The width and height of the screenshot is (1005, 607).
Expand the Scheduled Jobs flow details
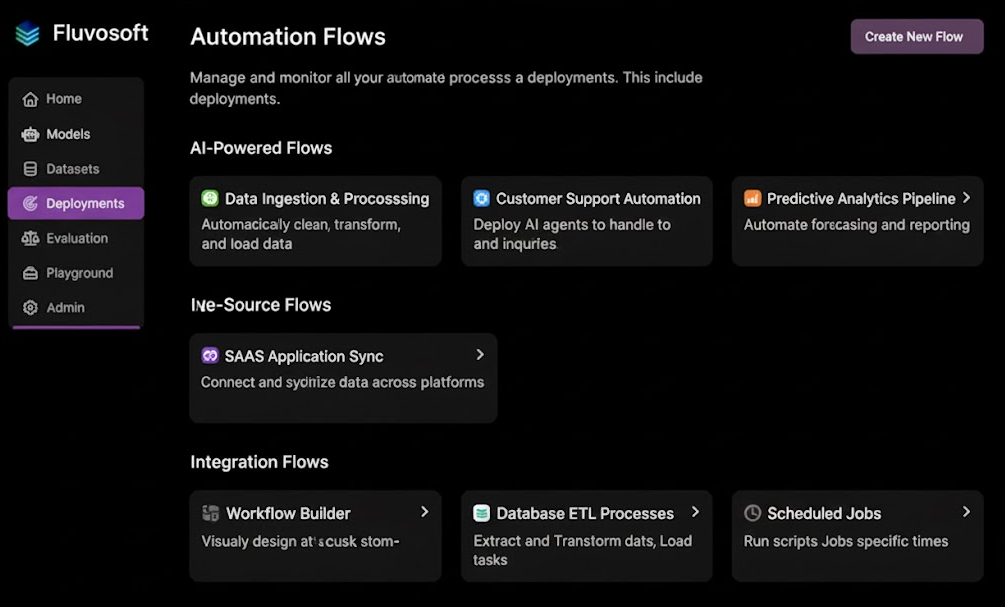pyautogui.click(x=964, y=511)
